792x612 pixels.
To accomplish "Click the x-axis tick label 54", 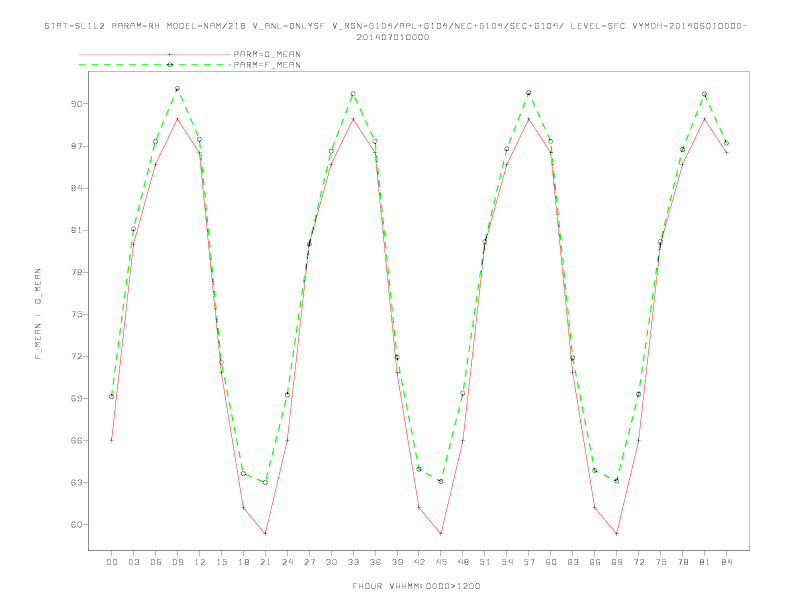I will point(507,562).
